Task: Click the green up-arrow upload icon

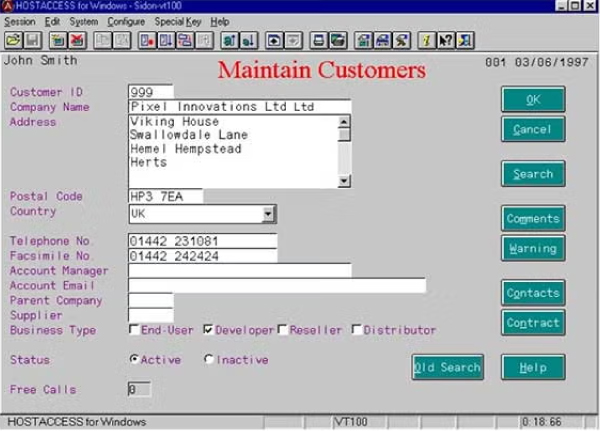Action: point(230,40)
